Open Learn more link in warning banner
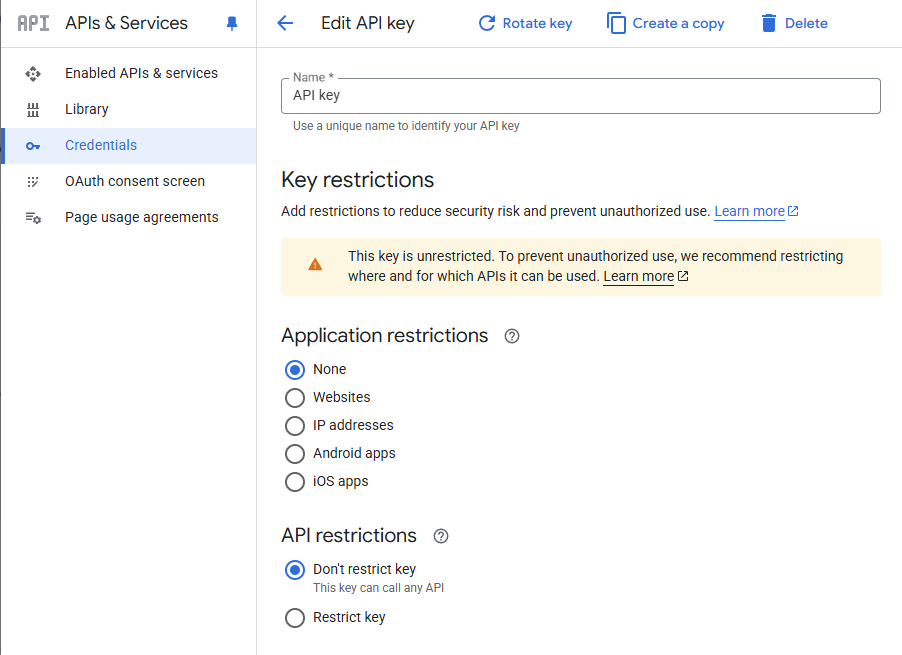 (639, 276)
